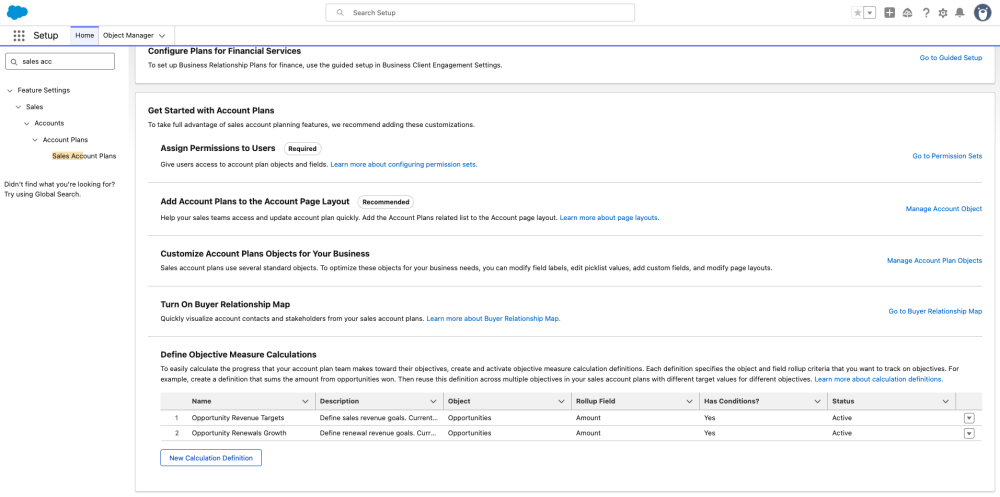Focus the Search Setup field
The width and height of the screenshot is (1000, 497).
(480, 13)
